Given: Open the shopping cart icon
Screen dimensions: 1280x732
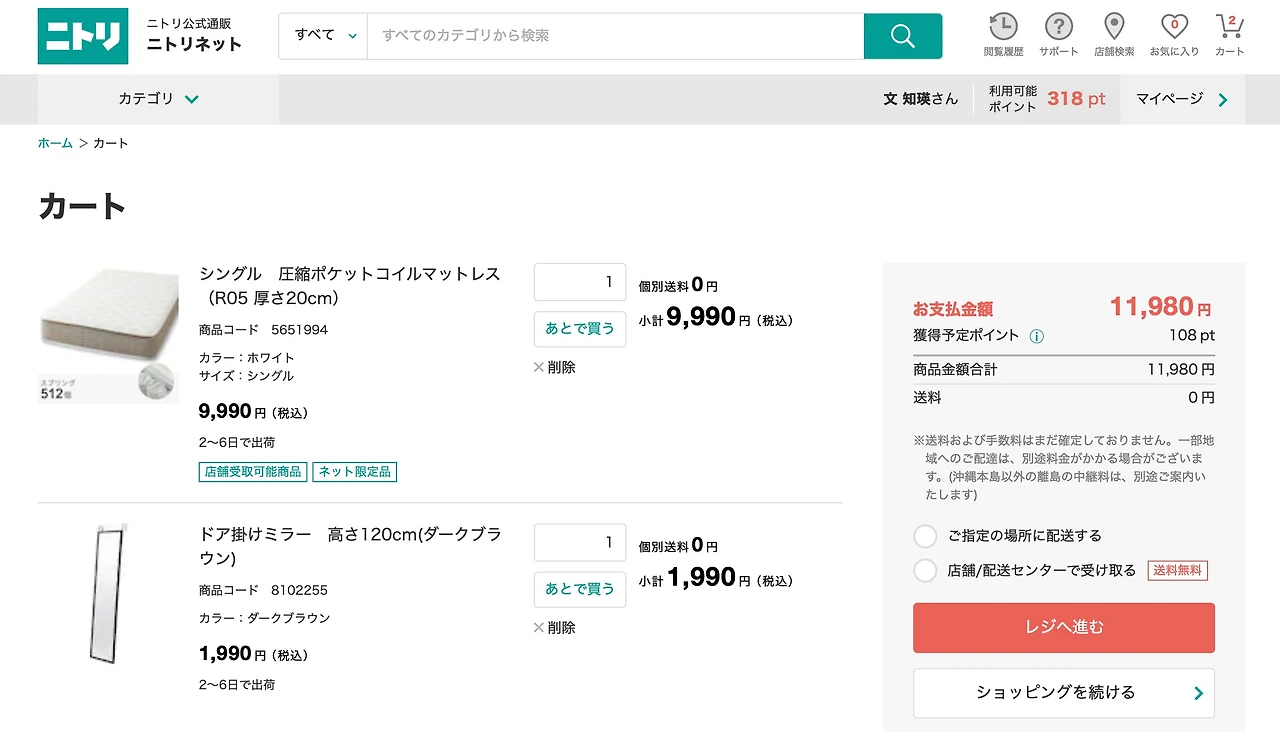Looking at the screenshot, I should (1229, 27).
